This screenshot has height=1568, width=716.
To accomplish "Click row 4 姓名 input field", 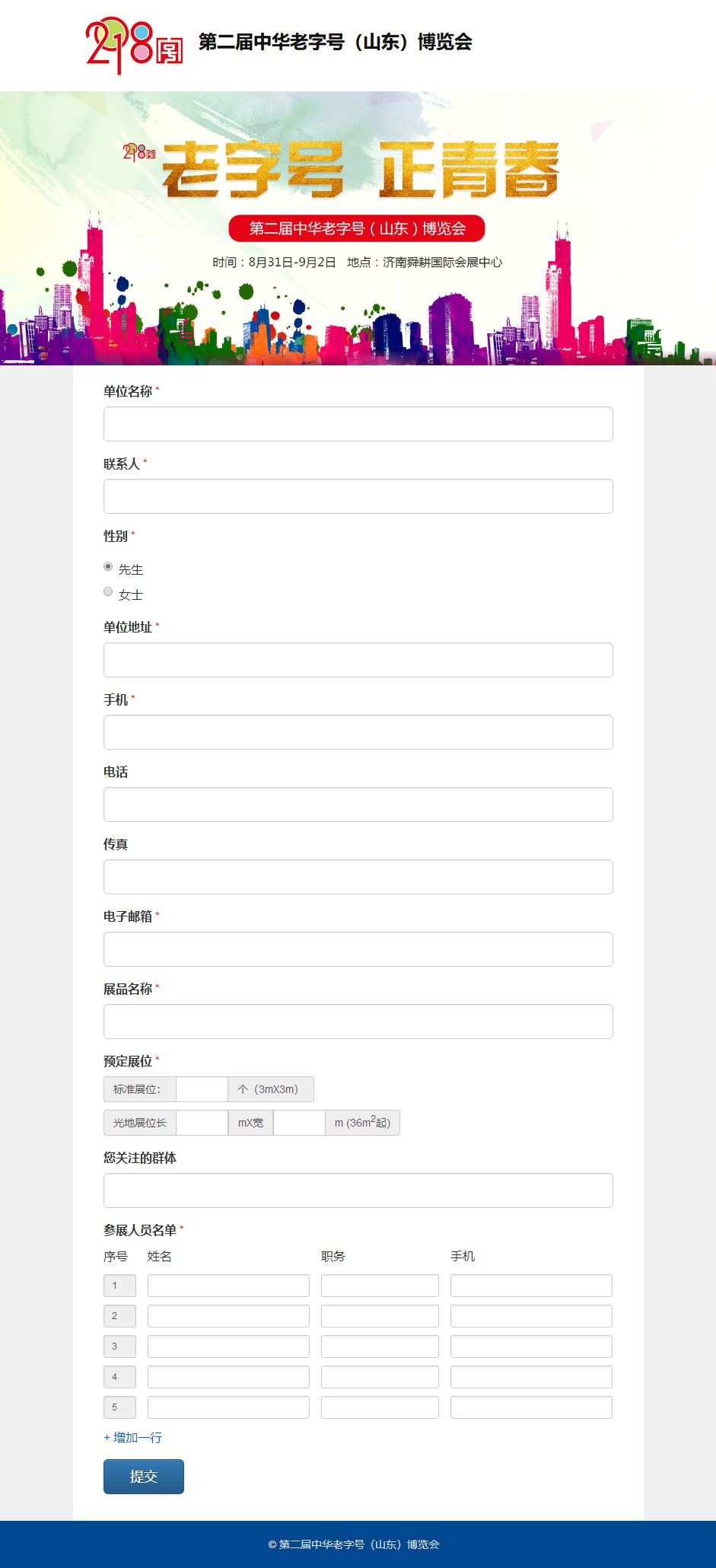I will (228, 1377).
